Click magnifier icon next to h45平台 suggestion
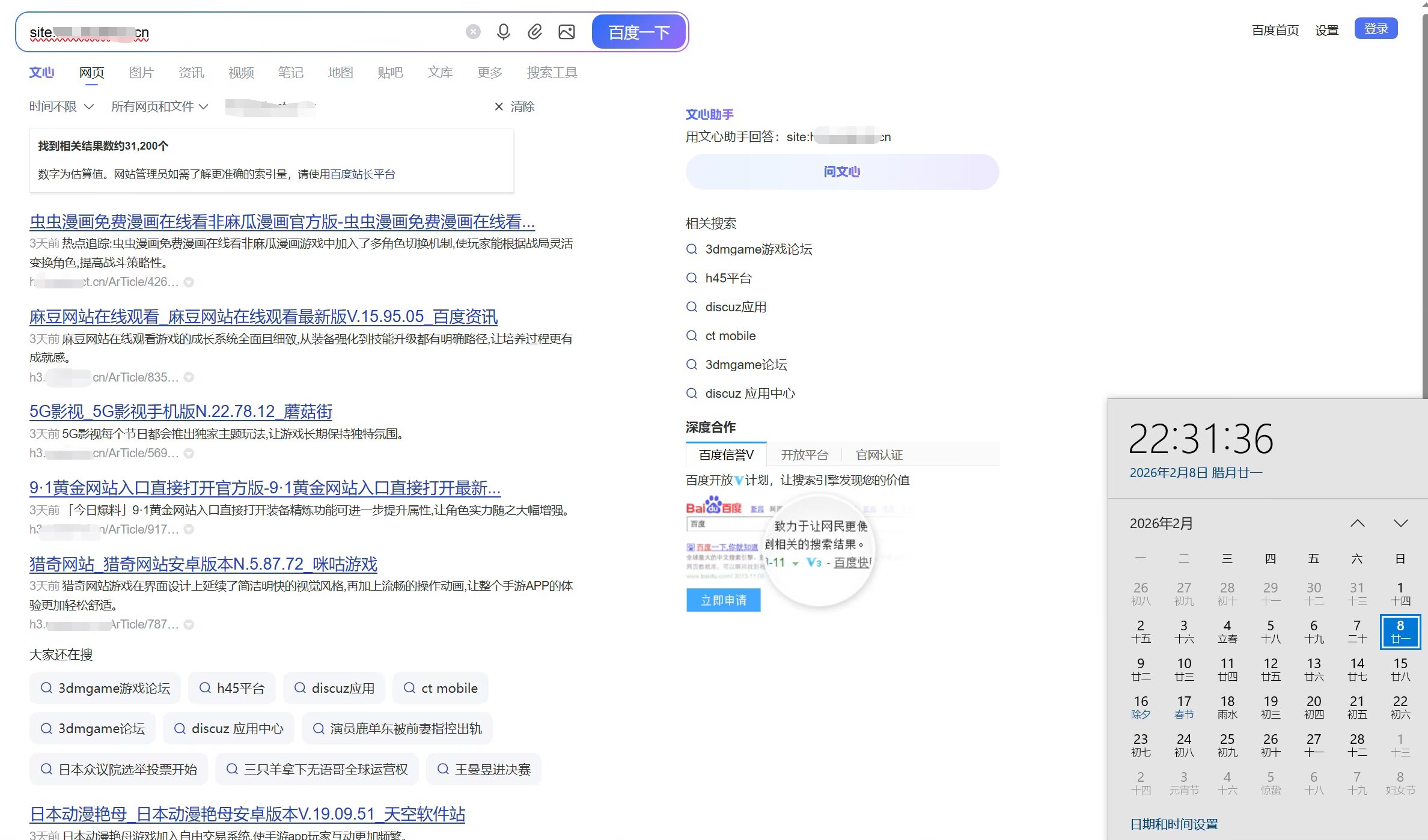1428x840 pixels. click(x=692, y=278)
